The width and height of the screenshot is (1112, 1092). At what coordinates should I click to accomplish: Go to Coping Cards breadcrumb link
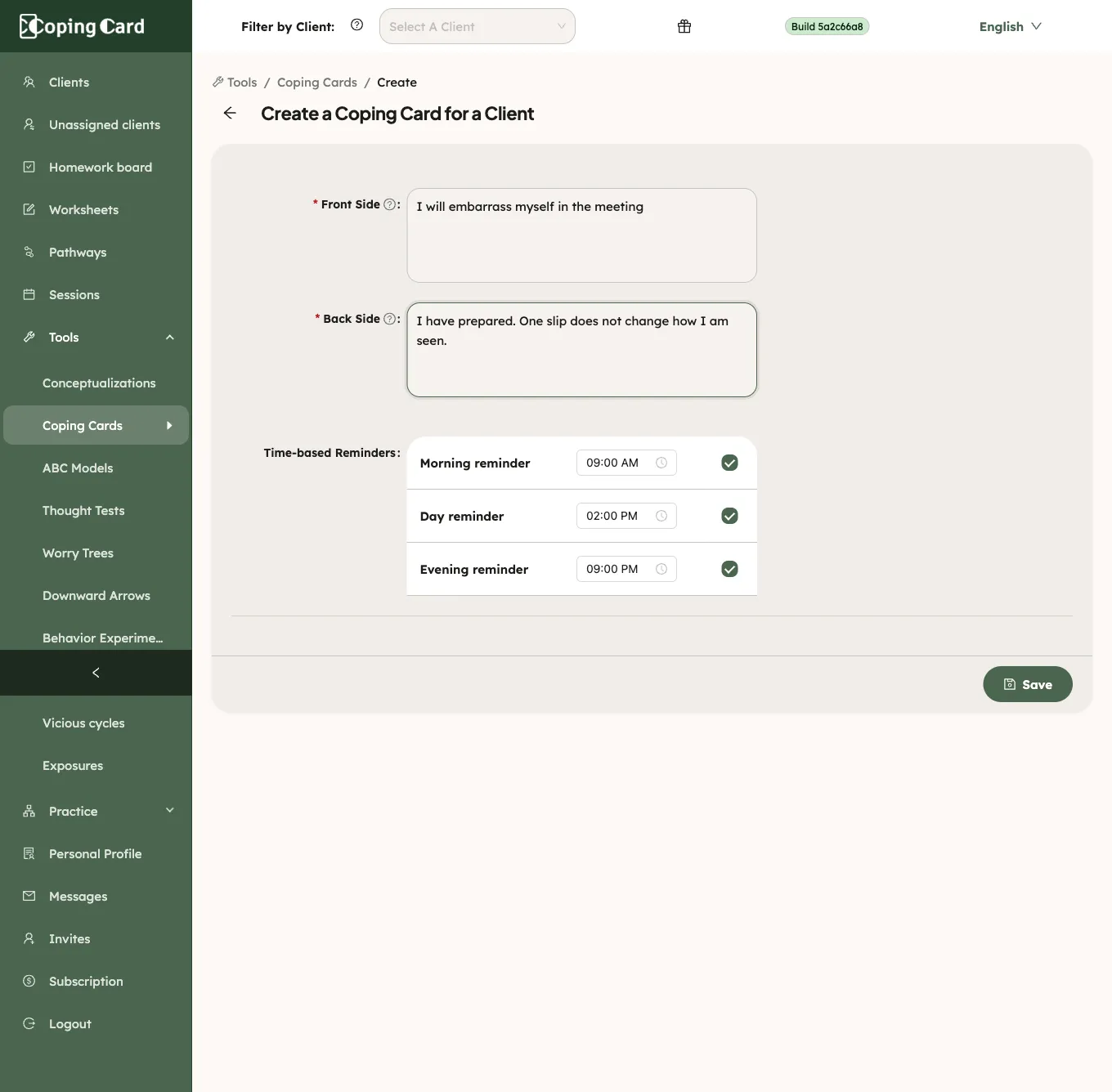pyautogui.click(x=317, y=82)
